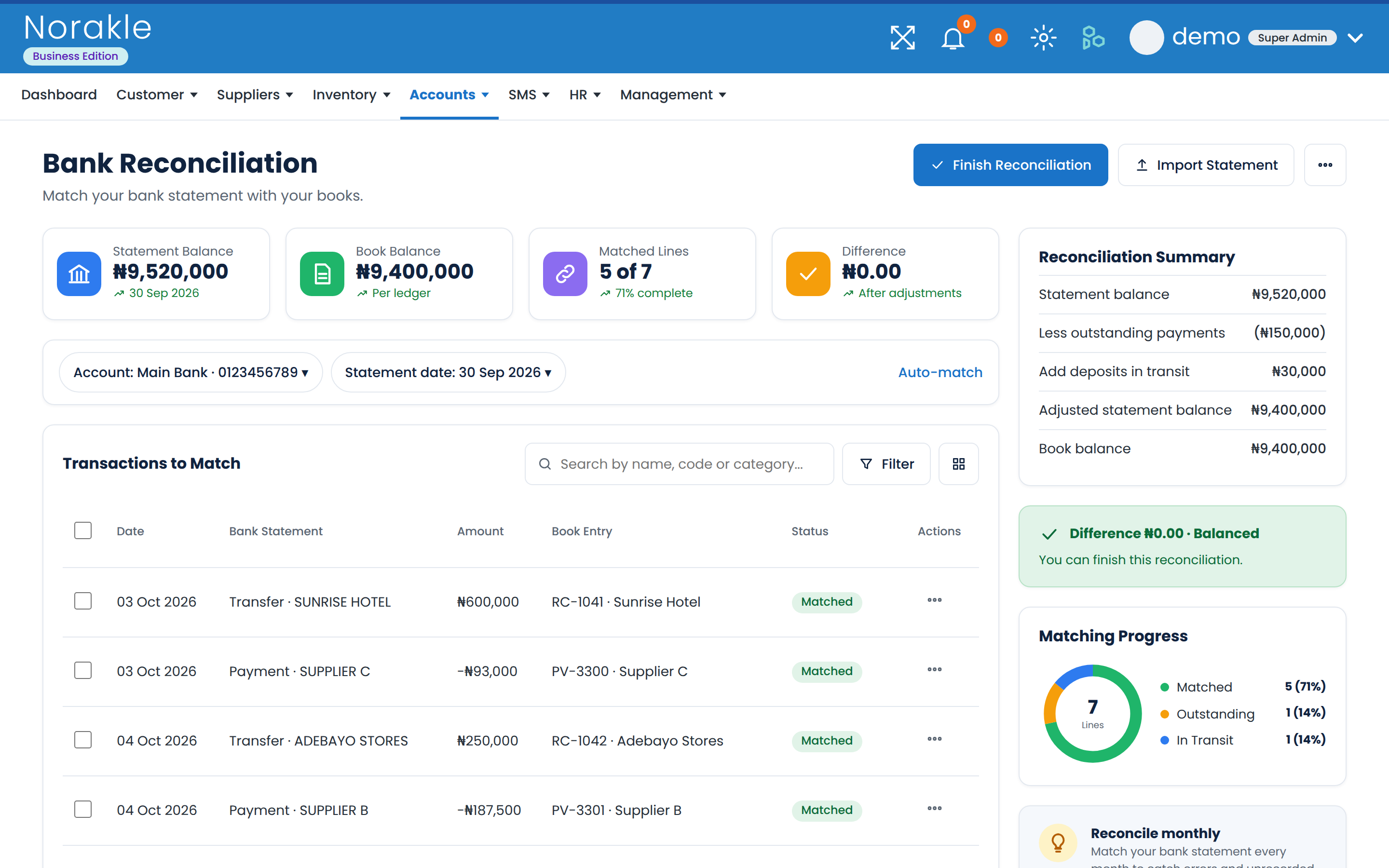Click RC-1042 · Adebayo Stores book entry
This screenshot has height=868, width=1389.
click(637, 741)
